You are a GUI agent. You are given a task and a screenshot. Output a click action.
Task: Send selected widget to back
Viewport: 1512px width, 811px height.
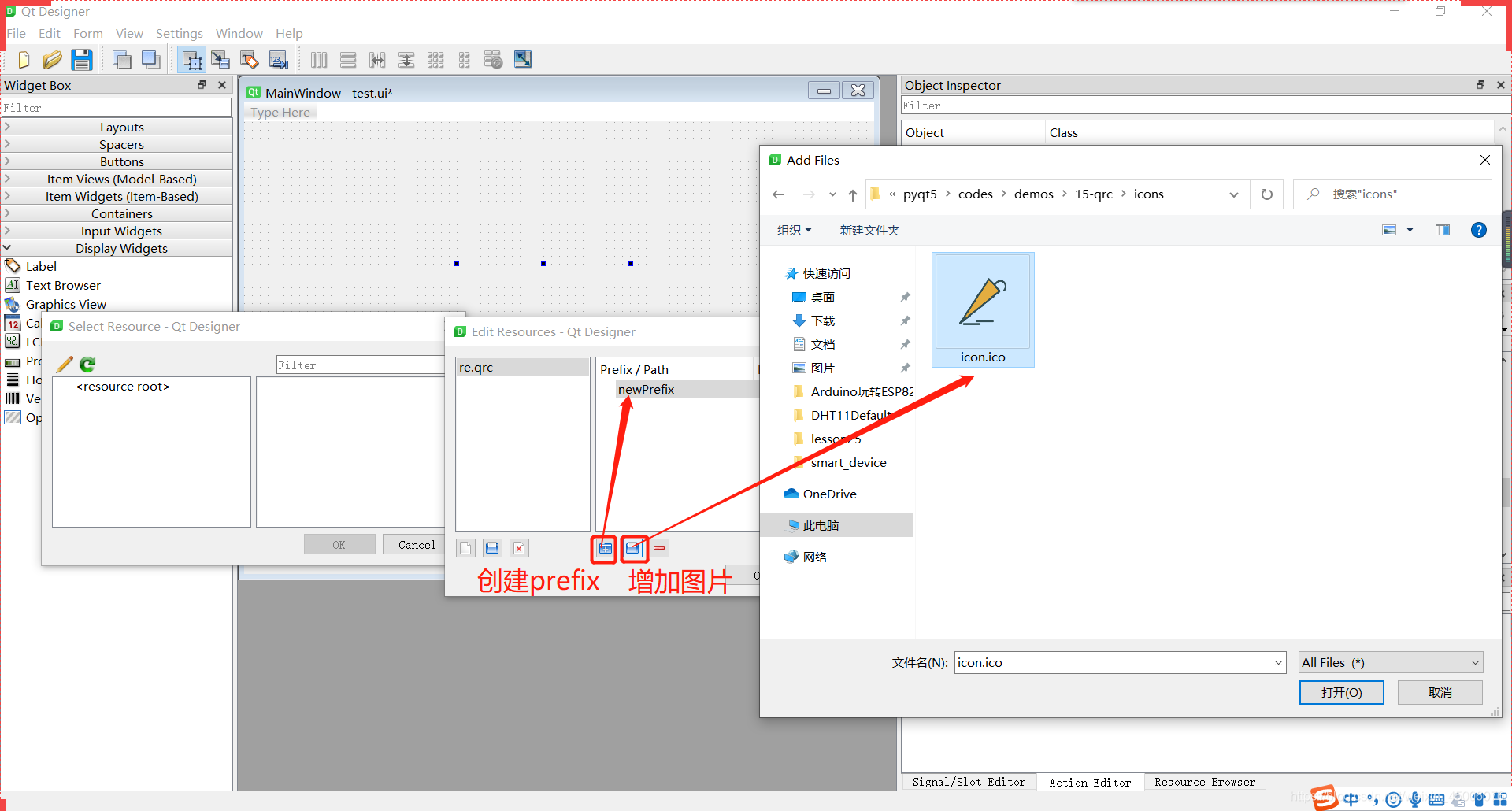122,60
